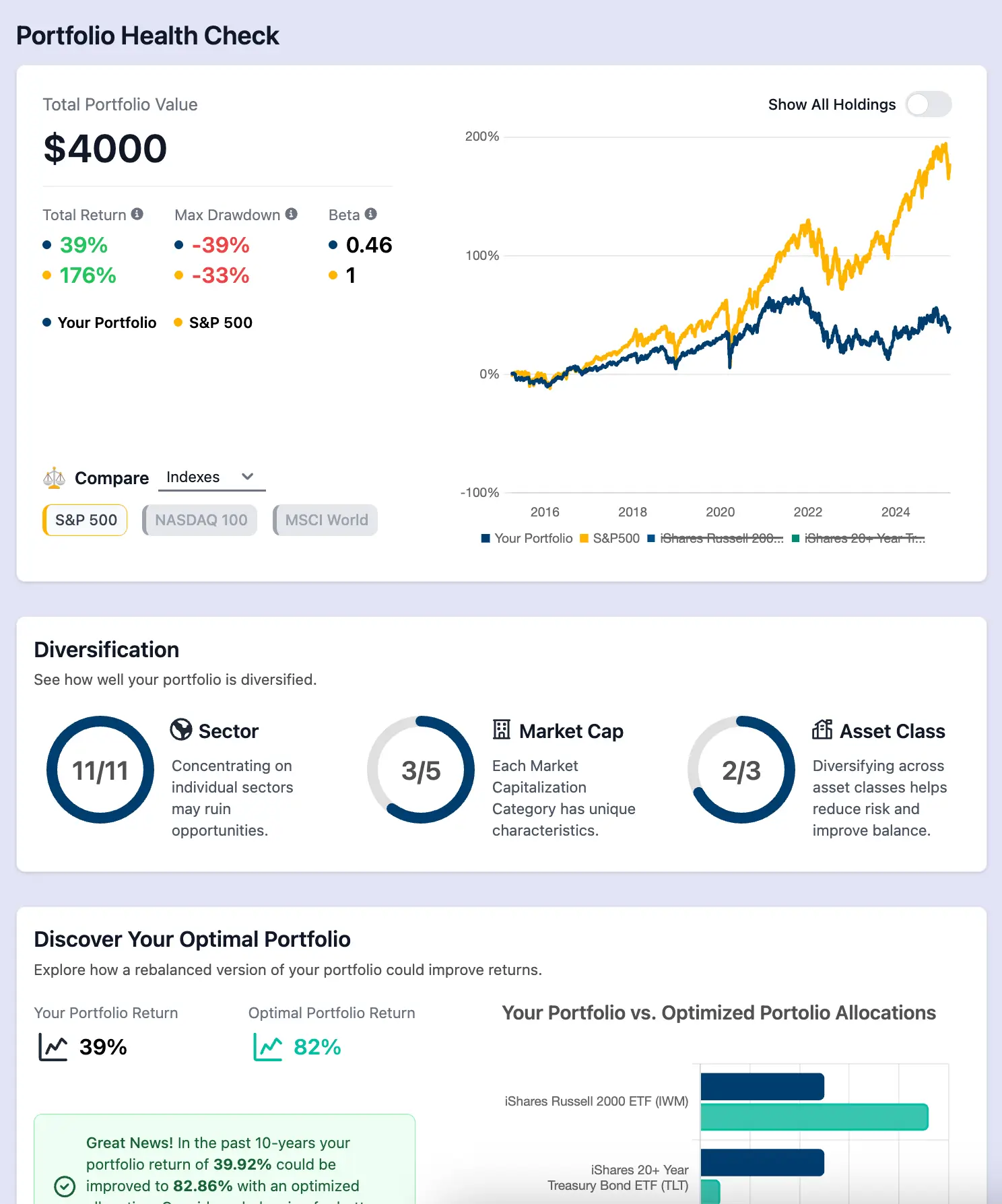Open the Total Return info tooltip
This screenshot has height=1204, width=1002.
(139, 214)
